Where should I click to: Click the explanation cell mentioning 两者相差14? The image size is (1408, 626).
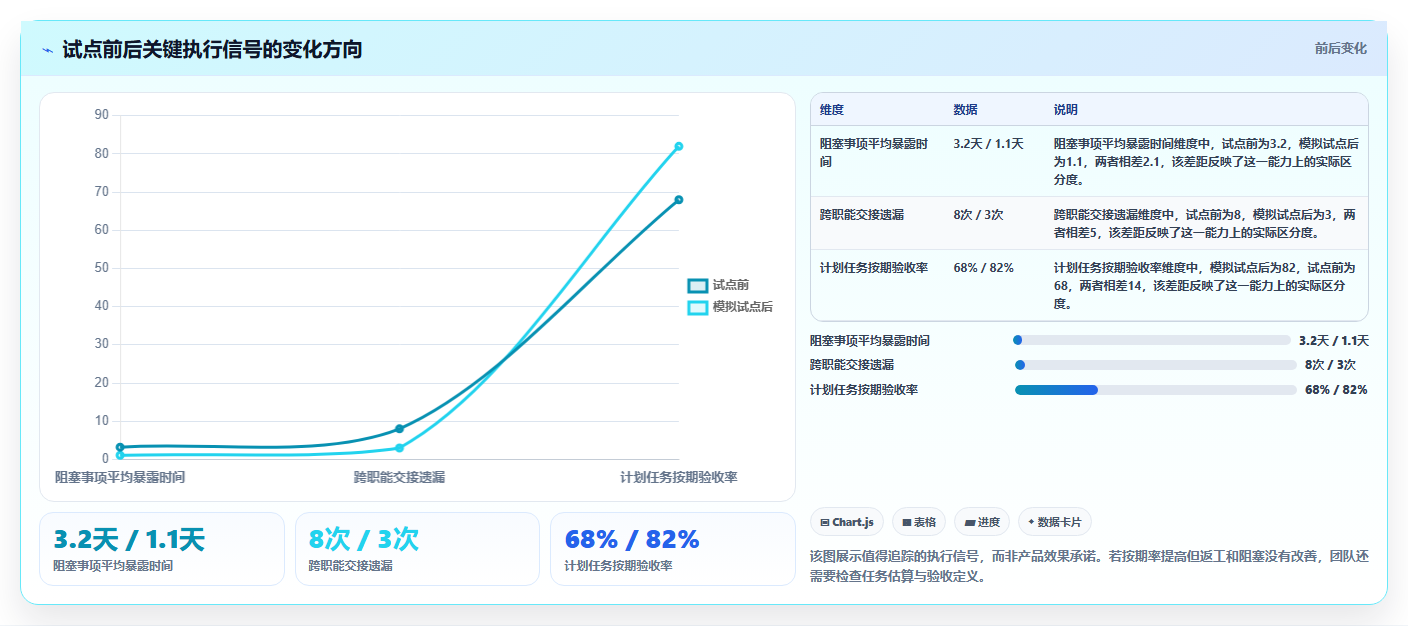1205,285
